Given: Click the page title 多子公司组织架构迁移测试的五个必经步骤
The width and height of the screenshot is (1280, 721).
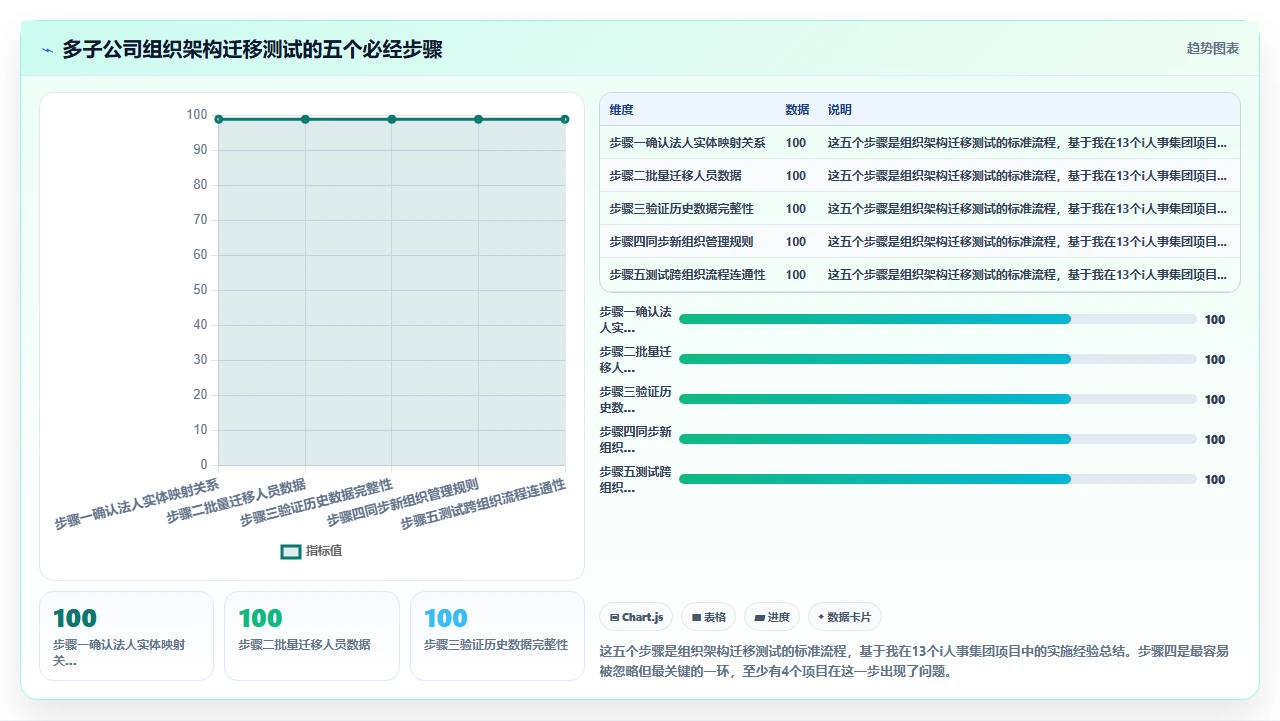Looking at the screenshot, I should (252, 49).
